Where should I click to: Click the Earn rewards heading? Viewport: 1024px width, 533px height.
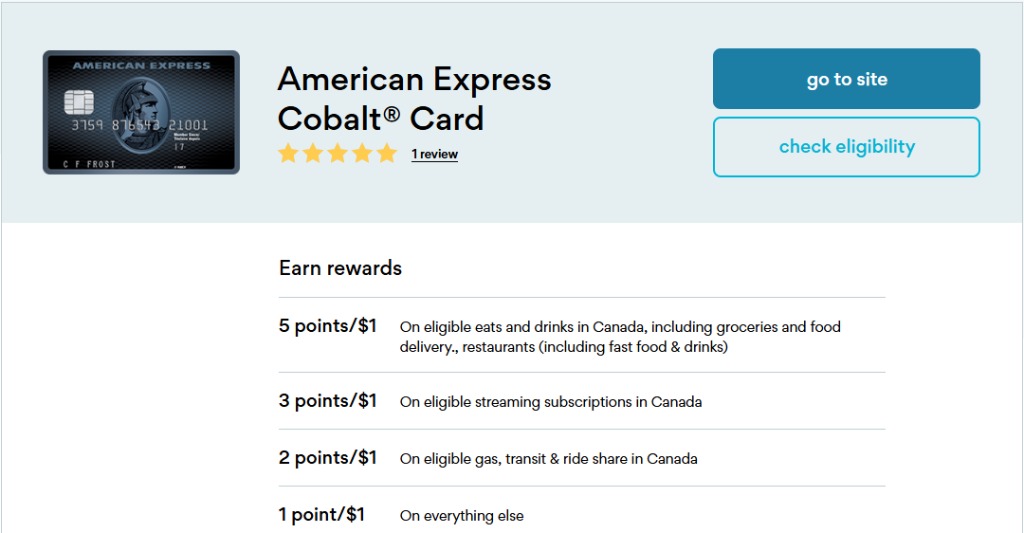coord(340,268)
